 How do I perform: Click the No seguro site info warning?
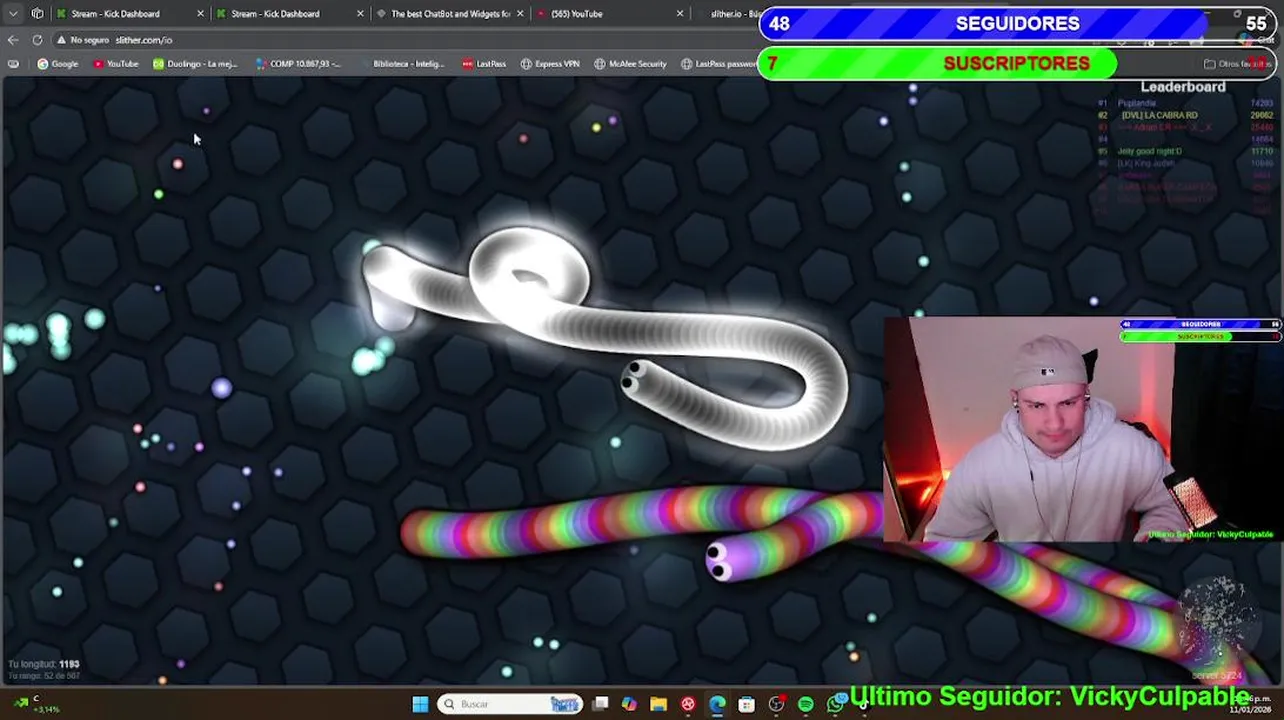[83, 40]
